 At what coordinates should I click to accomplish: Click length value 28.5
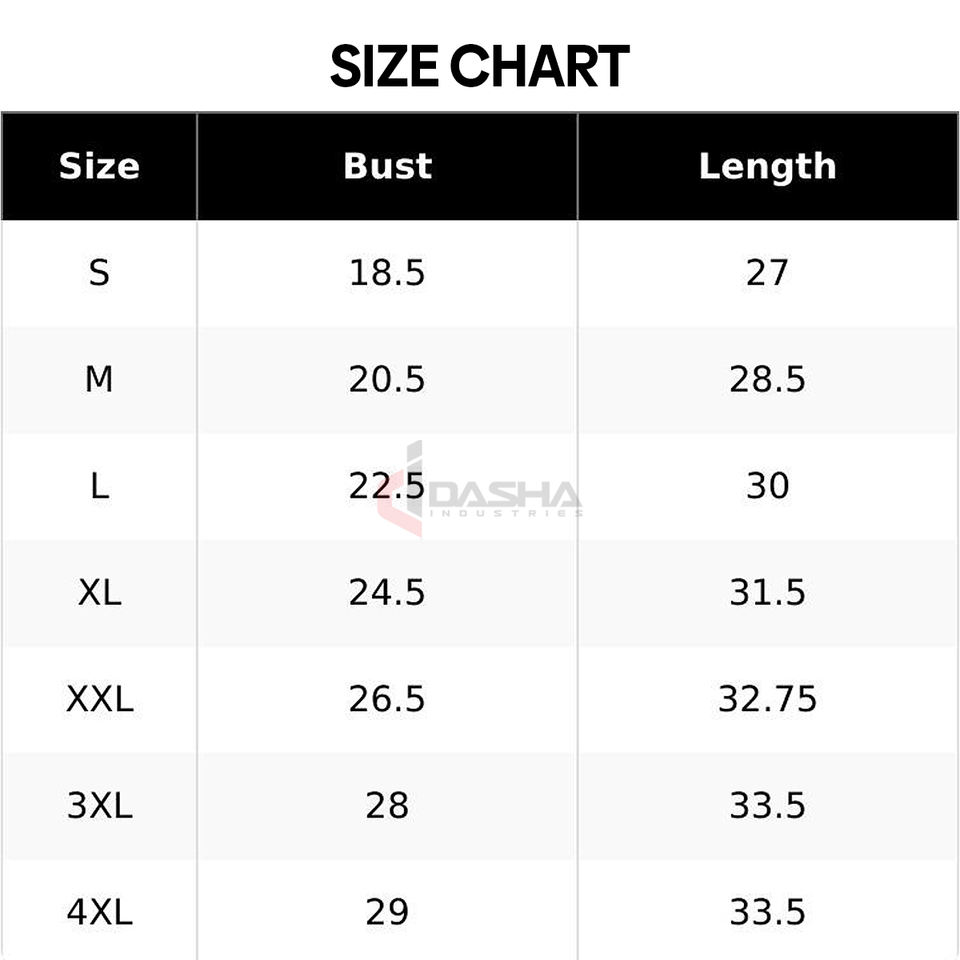(767, 380)
